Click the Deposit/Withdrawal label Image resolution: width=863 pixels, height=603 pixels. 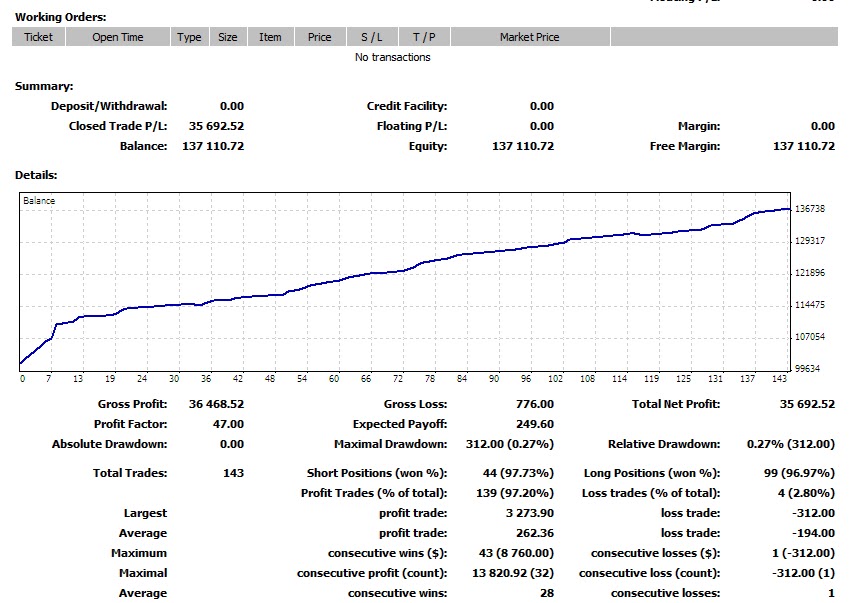click(109, 106)
